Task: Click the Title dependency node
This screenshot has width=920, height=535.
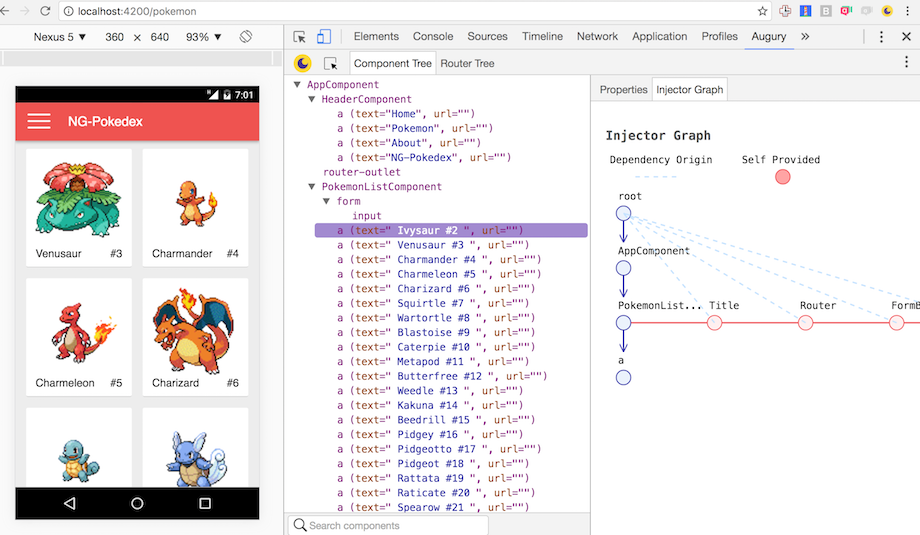Action: [715, 323]
